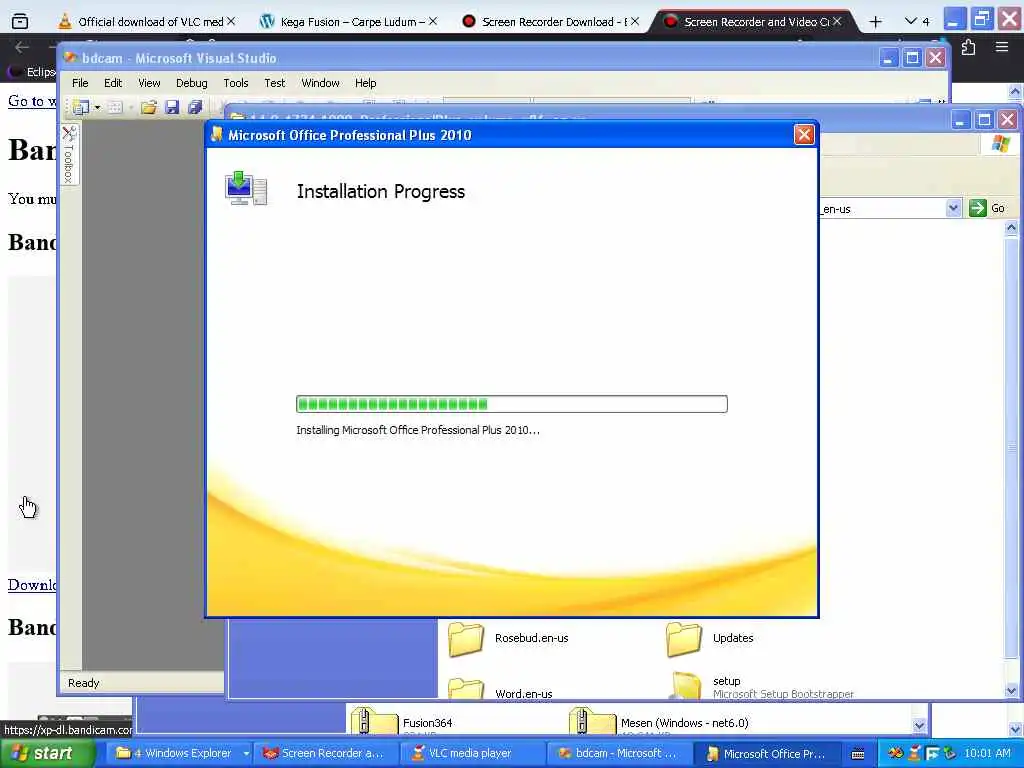Expand the Explorer address bar dropdown
Image resolution: width=1024 pixels, height=768 pixels.
(953, 208)
